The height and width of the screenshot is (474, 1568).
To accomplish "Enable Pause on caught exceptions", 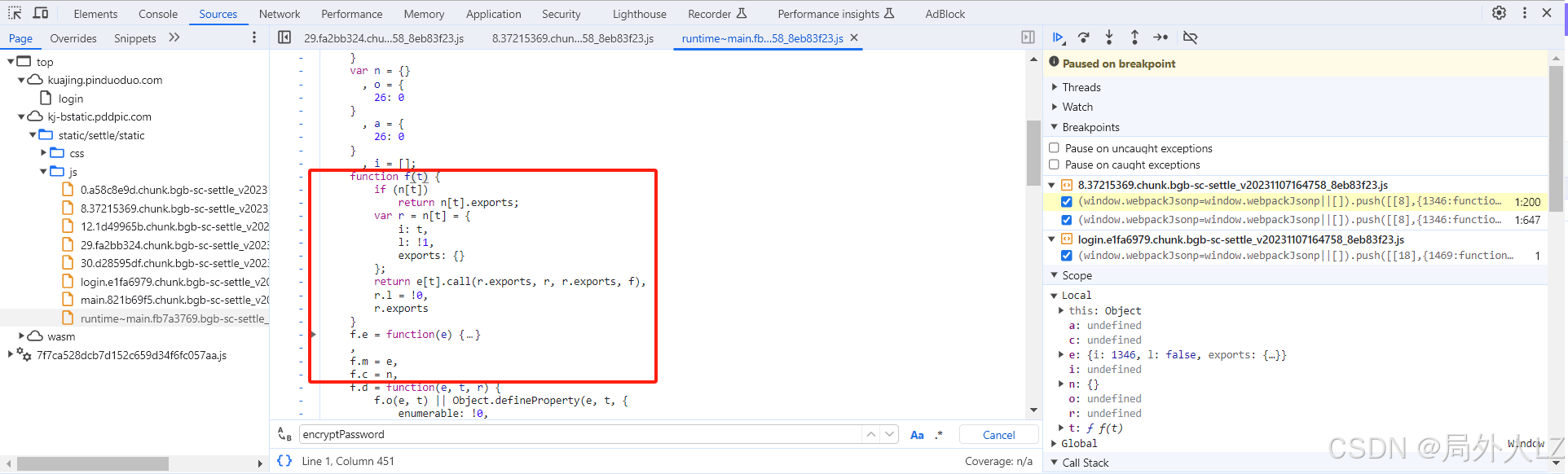I will click(x=1054, y=165).
